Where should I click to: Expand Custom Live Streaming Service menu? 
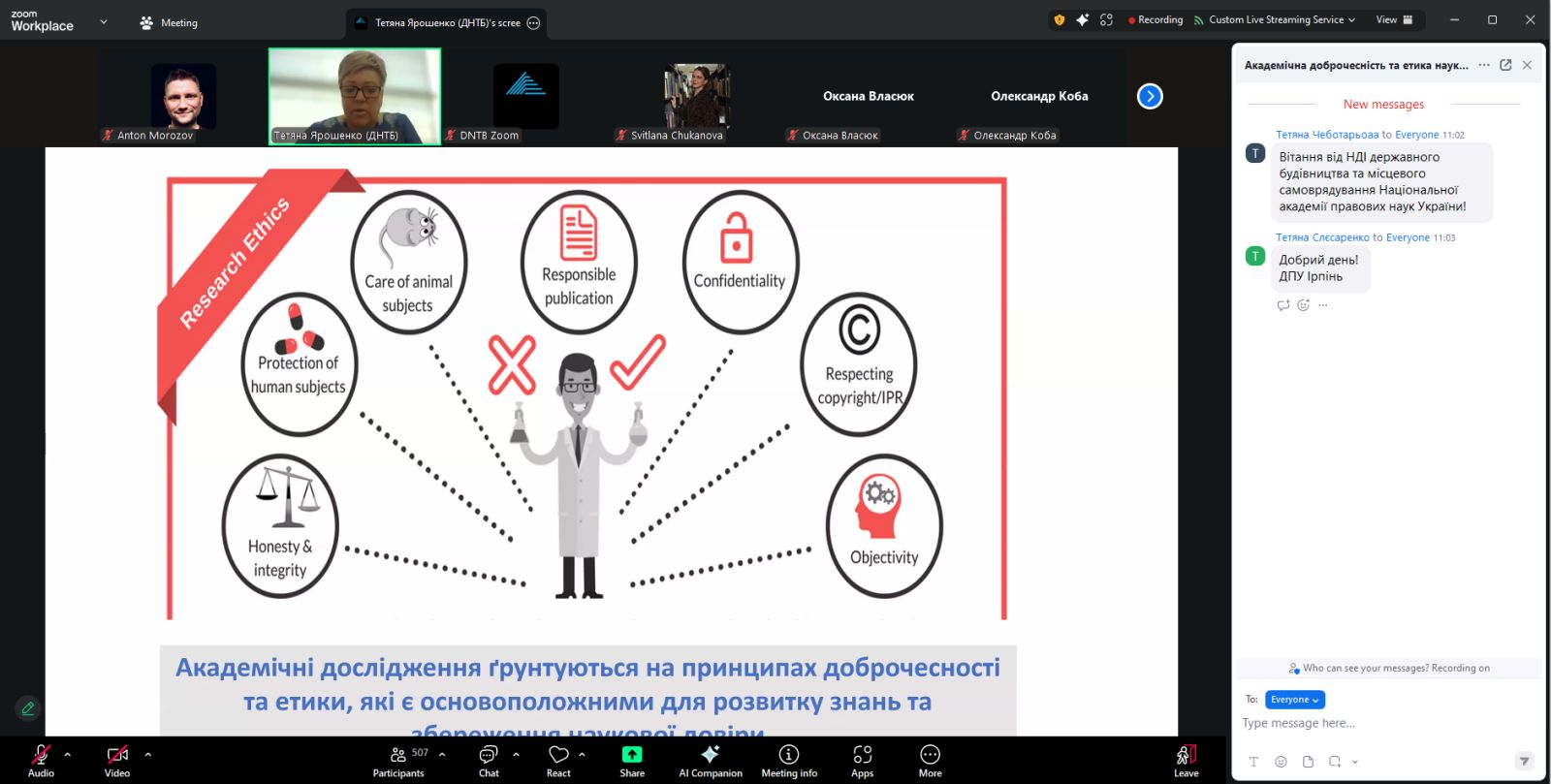point(1276,19)
